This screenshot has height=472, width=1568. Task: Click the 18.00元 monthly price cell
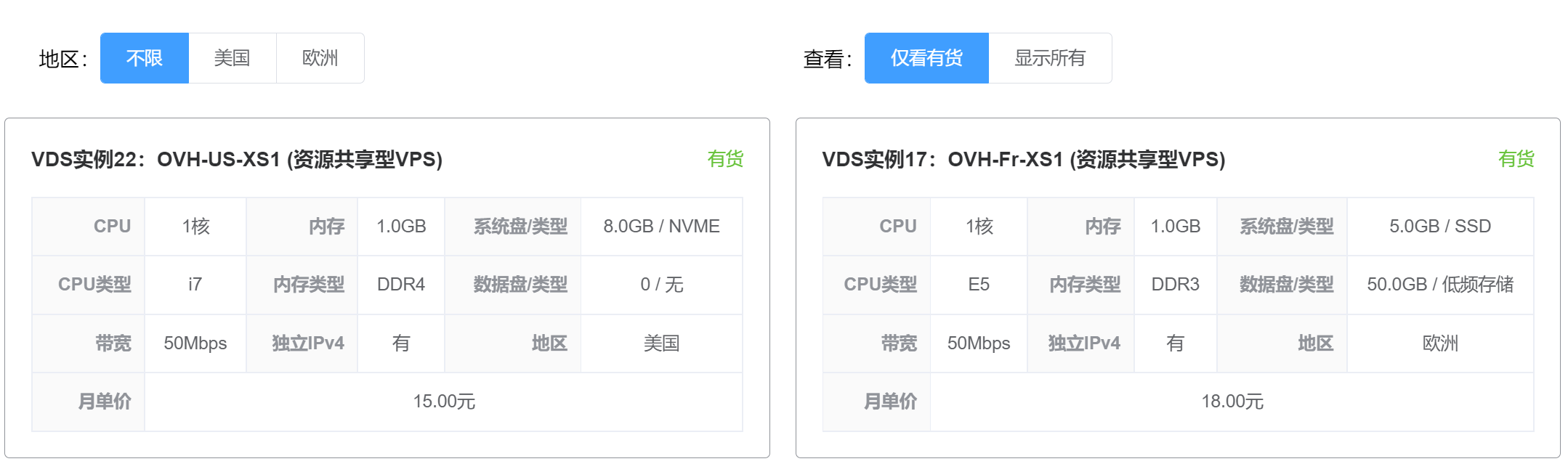pyautogui.click(x=1232, y=402)
